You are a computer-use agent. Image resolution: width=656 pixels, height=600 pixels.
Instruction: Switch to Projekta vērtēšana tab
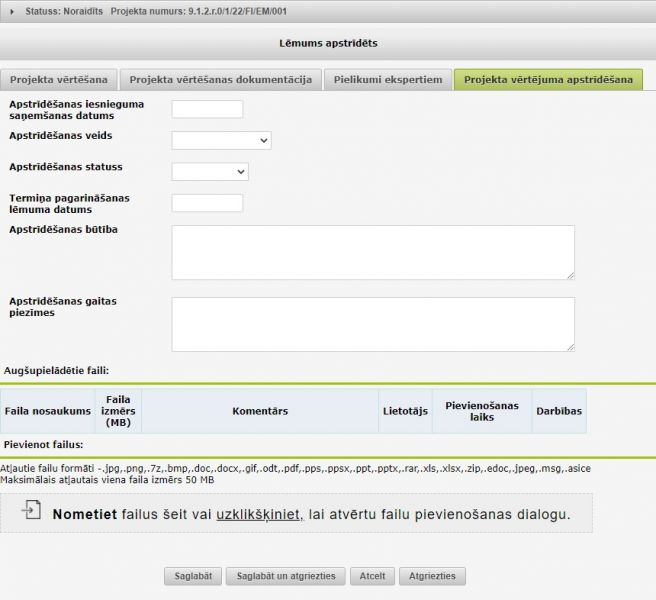tap(59, 80)
